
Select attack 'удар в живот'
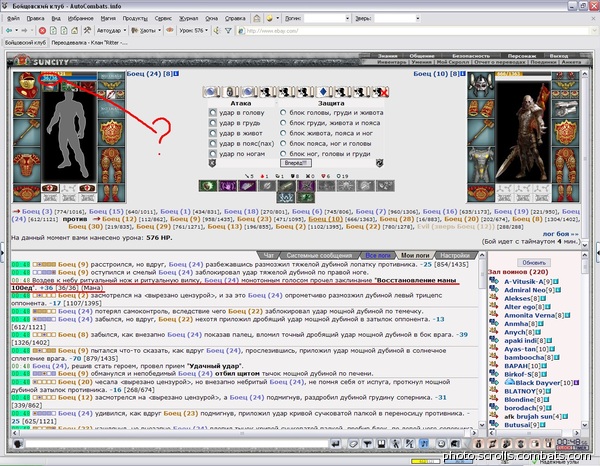tap(212, 133)
